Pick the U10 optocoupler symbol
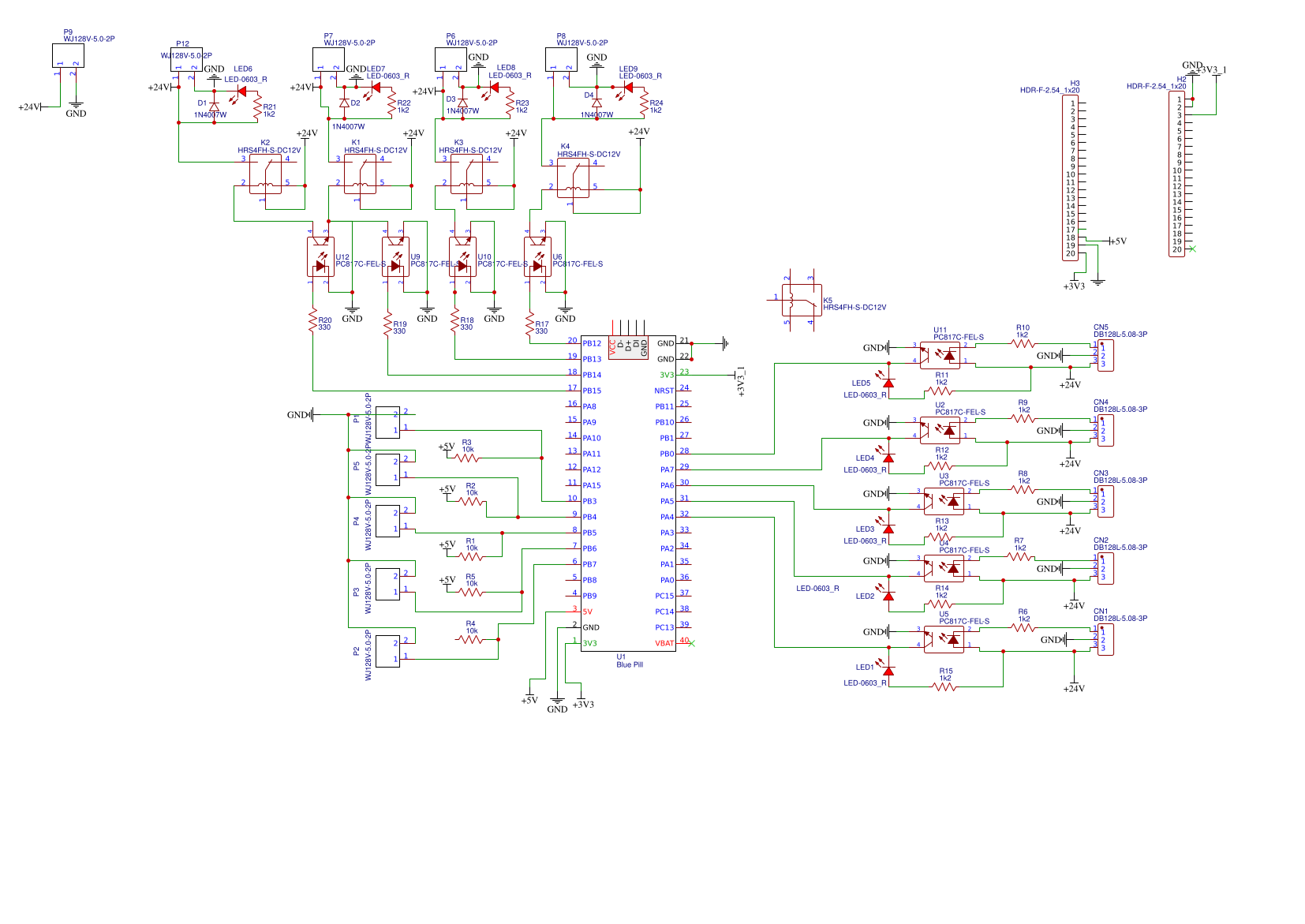The image size is (1305, 924). (462, 256)
